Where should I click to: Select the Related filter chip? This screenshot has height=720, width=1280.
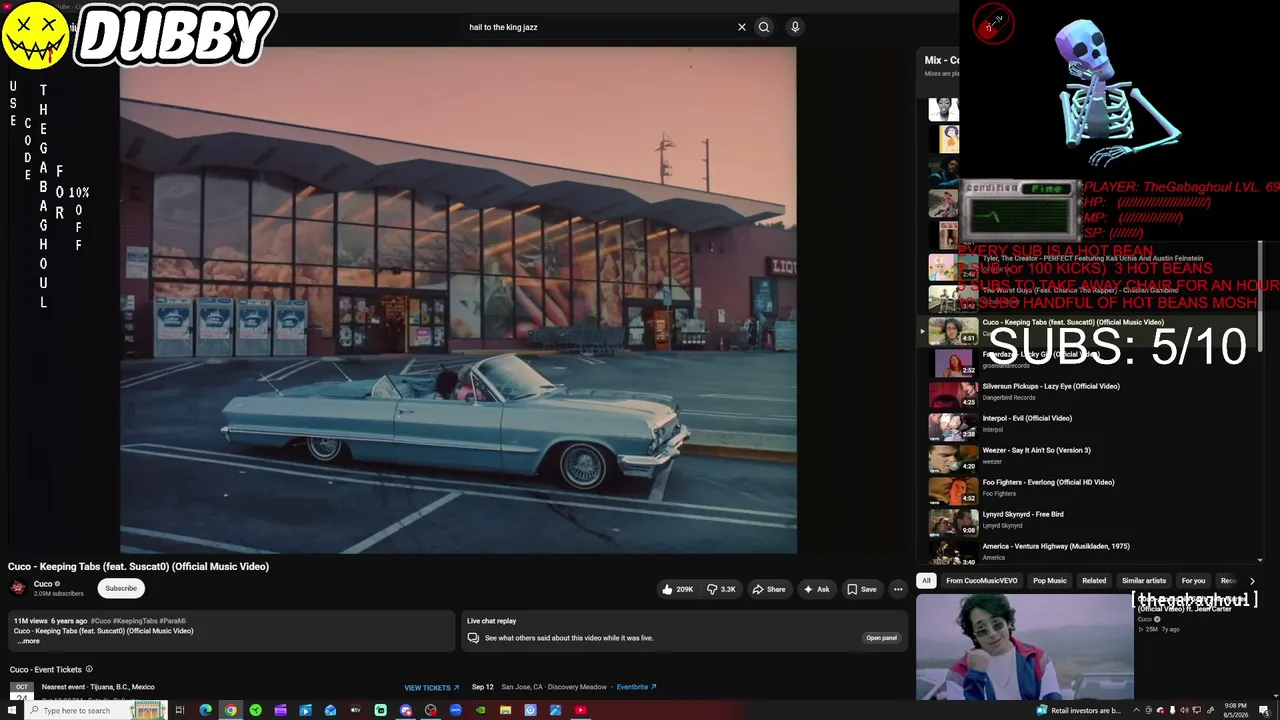pyautogui.click(x=1094, y=581)
